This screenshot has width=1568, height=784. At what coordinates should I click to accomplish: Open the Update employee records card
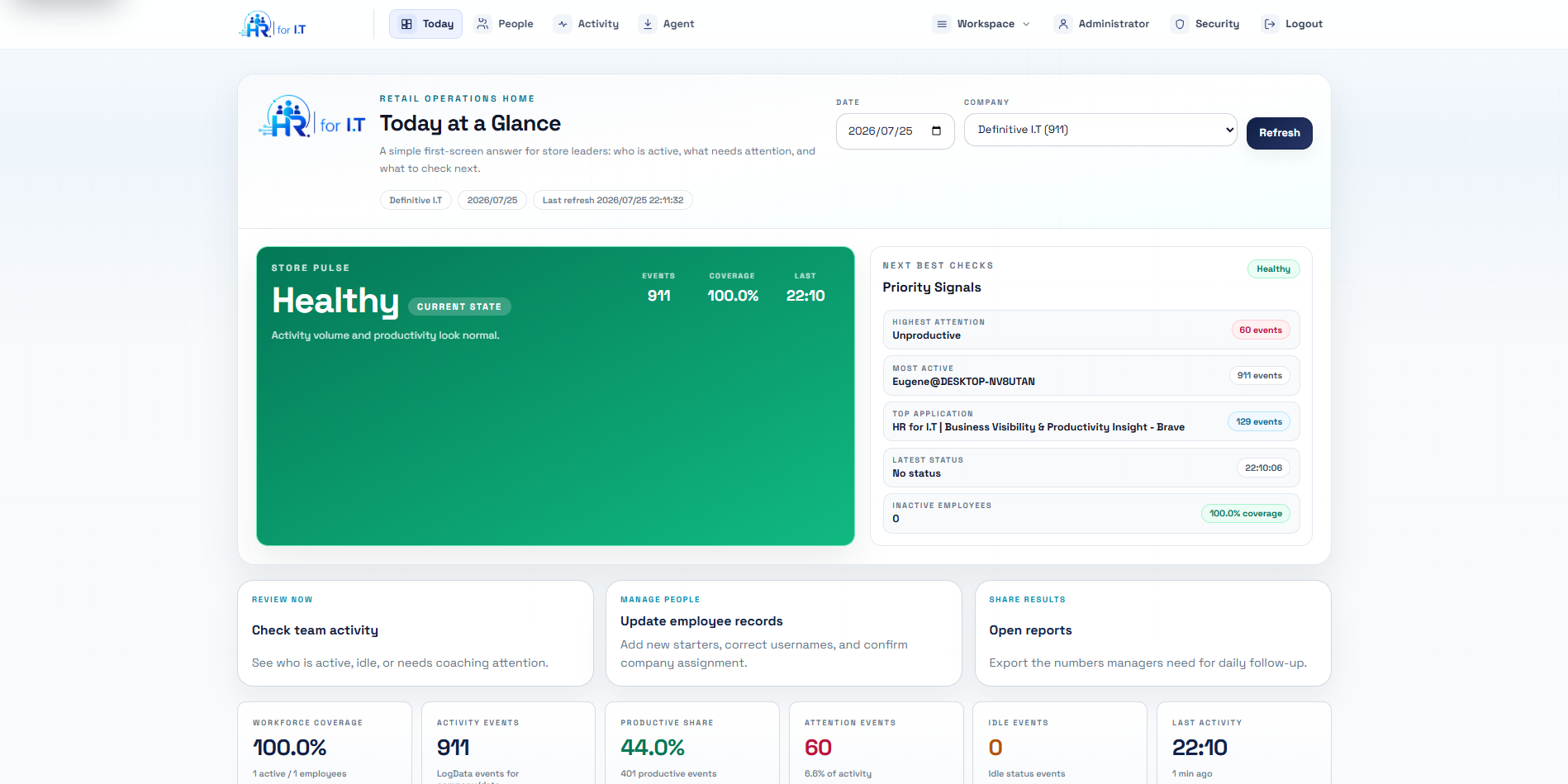point(784,633)
